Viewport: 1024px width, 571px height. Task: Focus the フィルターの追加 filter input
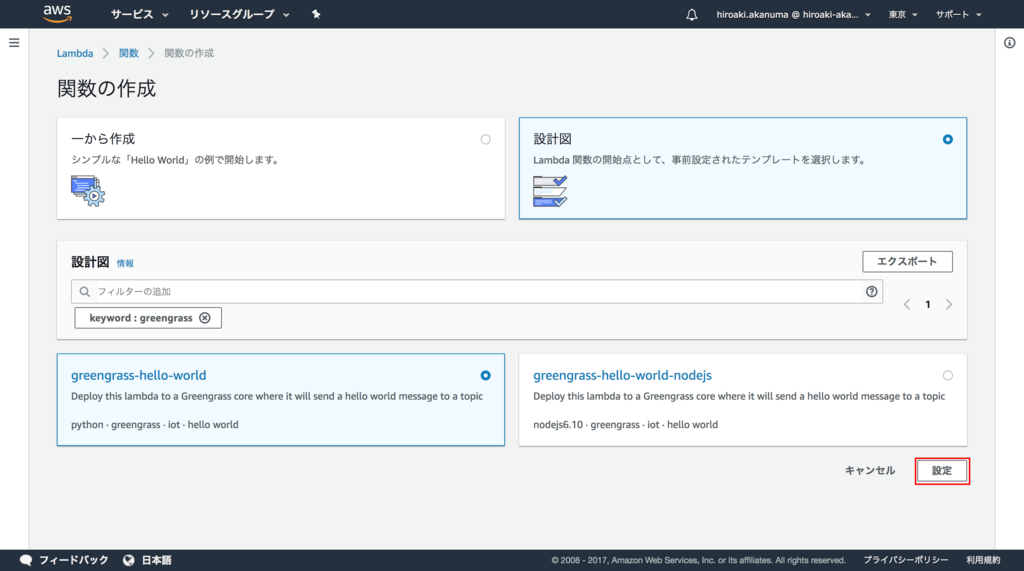click(x=477, y=291)
